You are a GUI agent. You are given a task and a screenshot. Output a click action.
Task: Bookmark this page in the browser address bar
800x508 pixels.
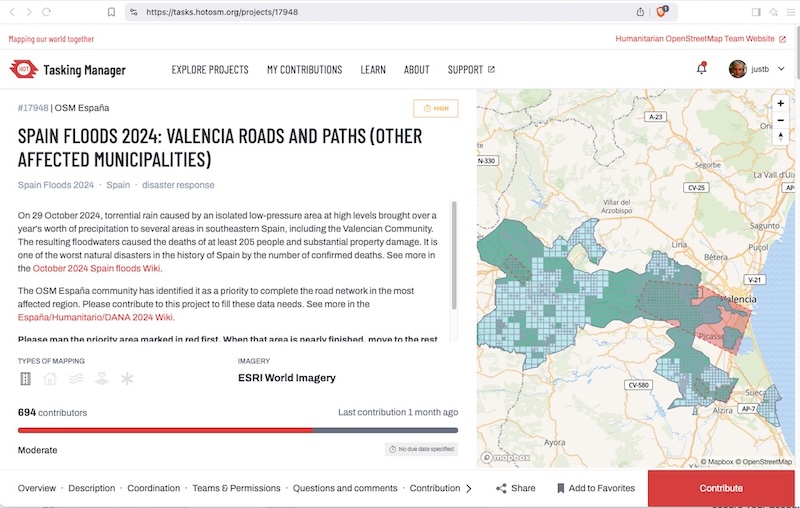(x=111, y=12)
